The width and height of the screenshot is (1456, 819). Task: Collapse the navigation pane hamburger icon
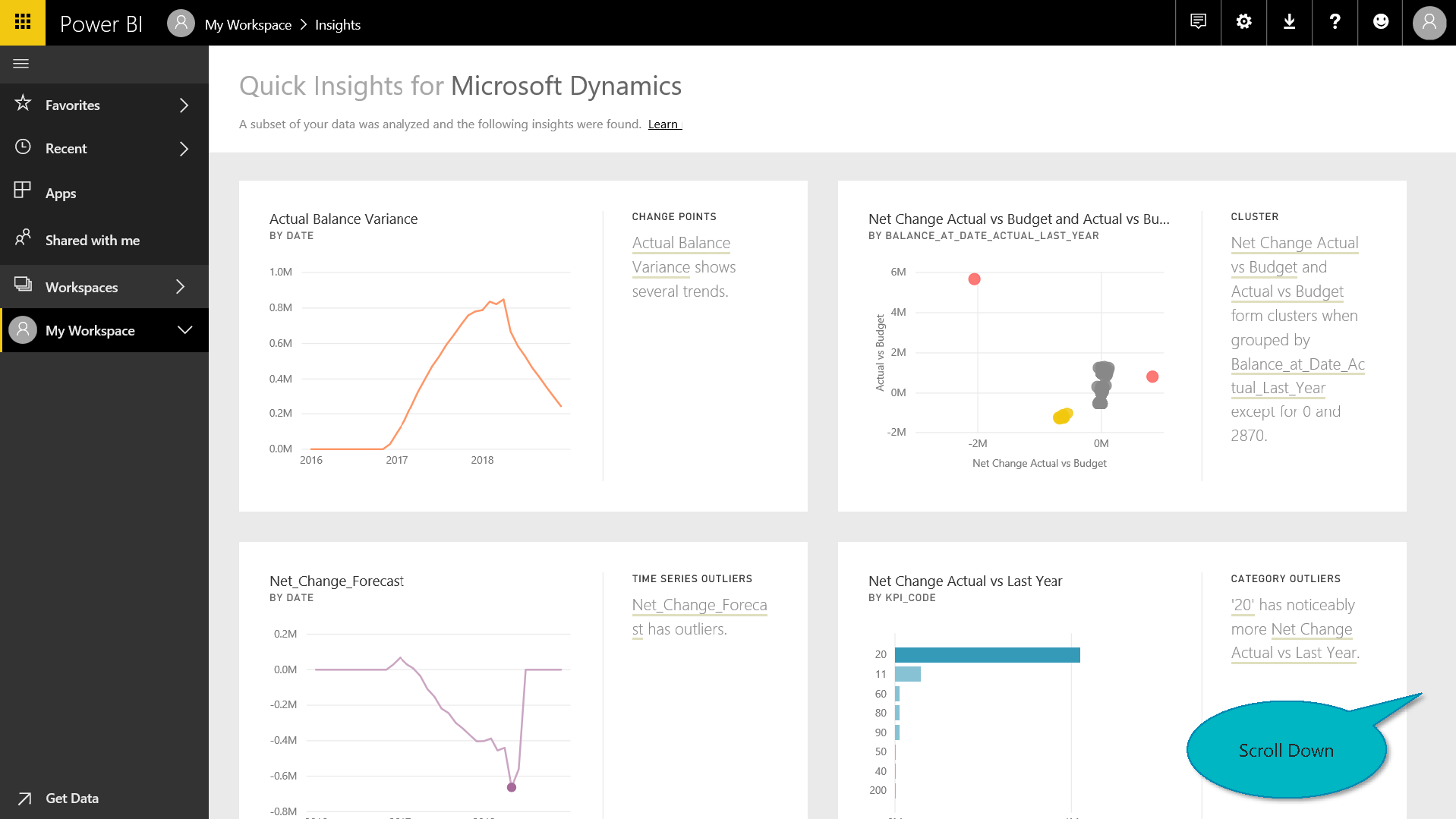coord(21,64)
